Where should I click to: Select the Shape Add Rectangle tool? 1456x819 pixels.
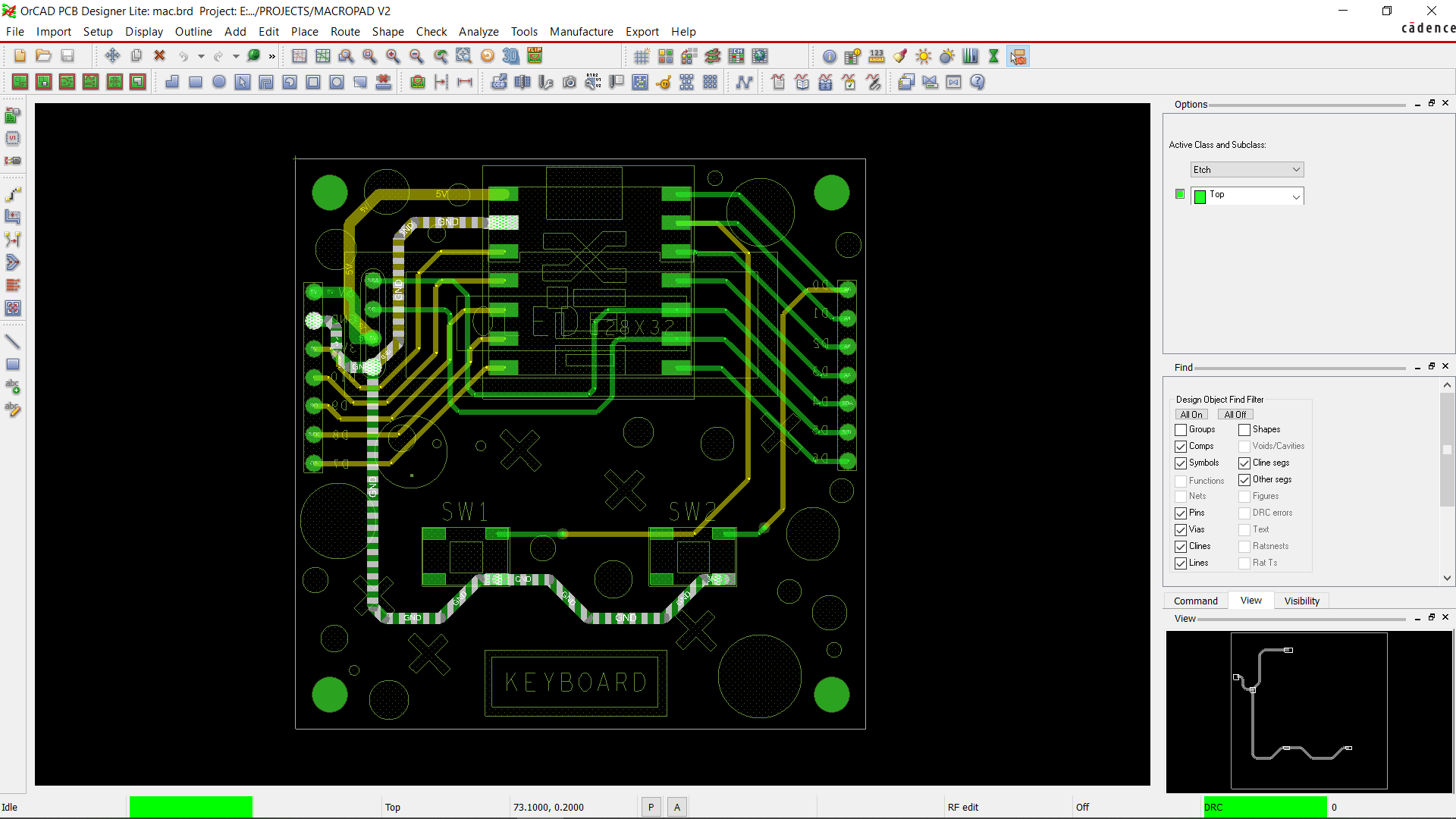(x=196, y=82)
